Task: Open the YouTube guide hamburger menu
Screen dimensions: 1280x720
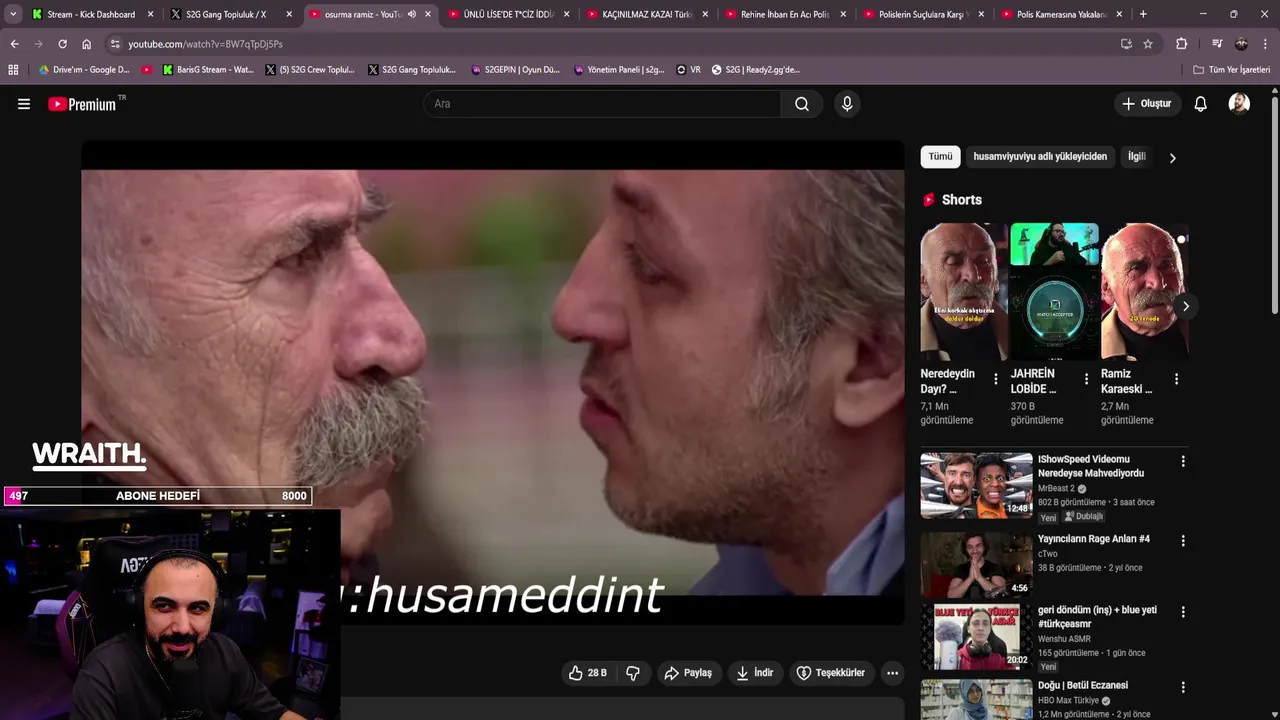Action: click(24, 104)
